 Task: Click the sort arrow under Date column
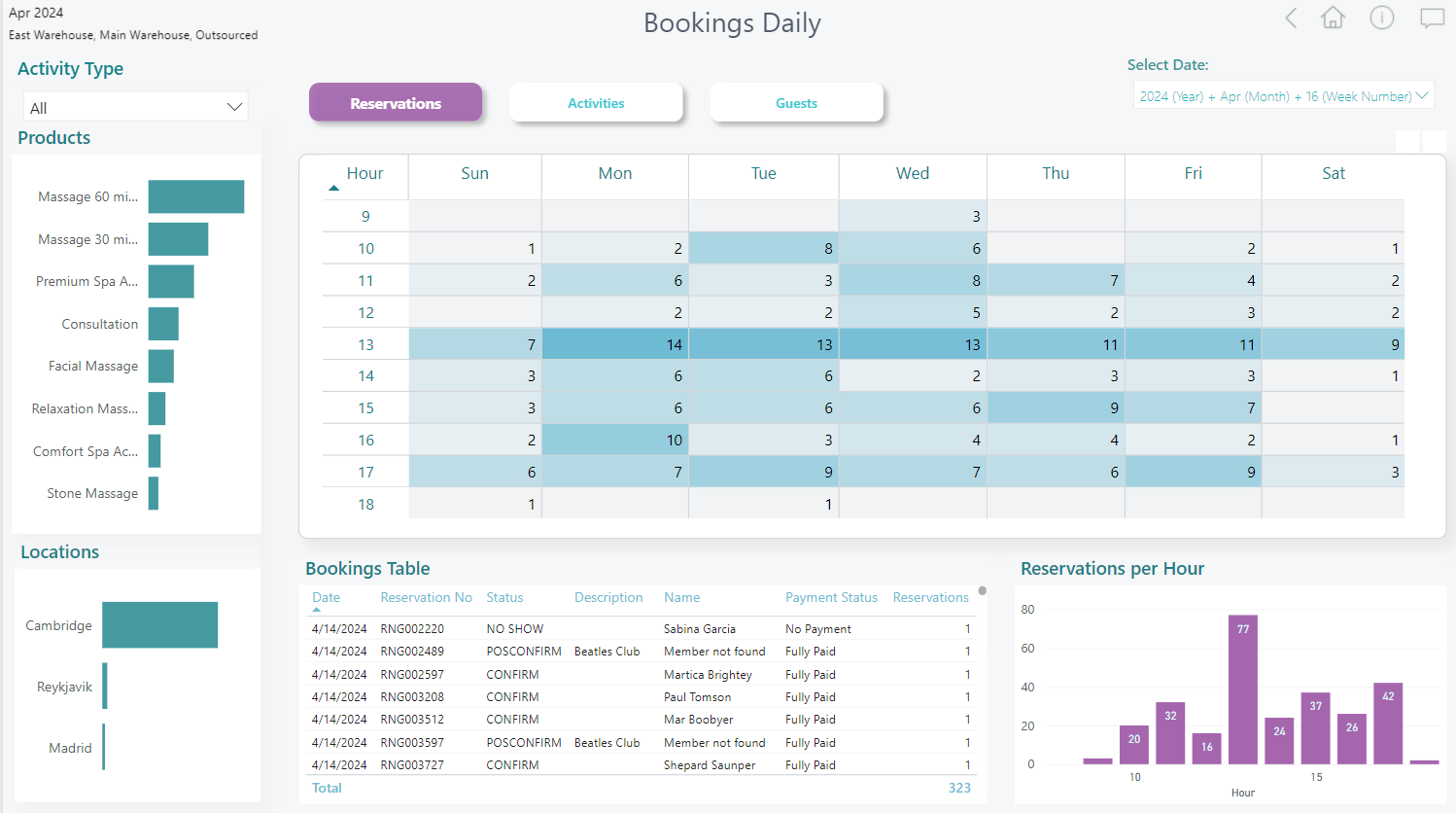[x=317, y=610]
